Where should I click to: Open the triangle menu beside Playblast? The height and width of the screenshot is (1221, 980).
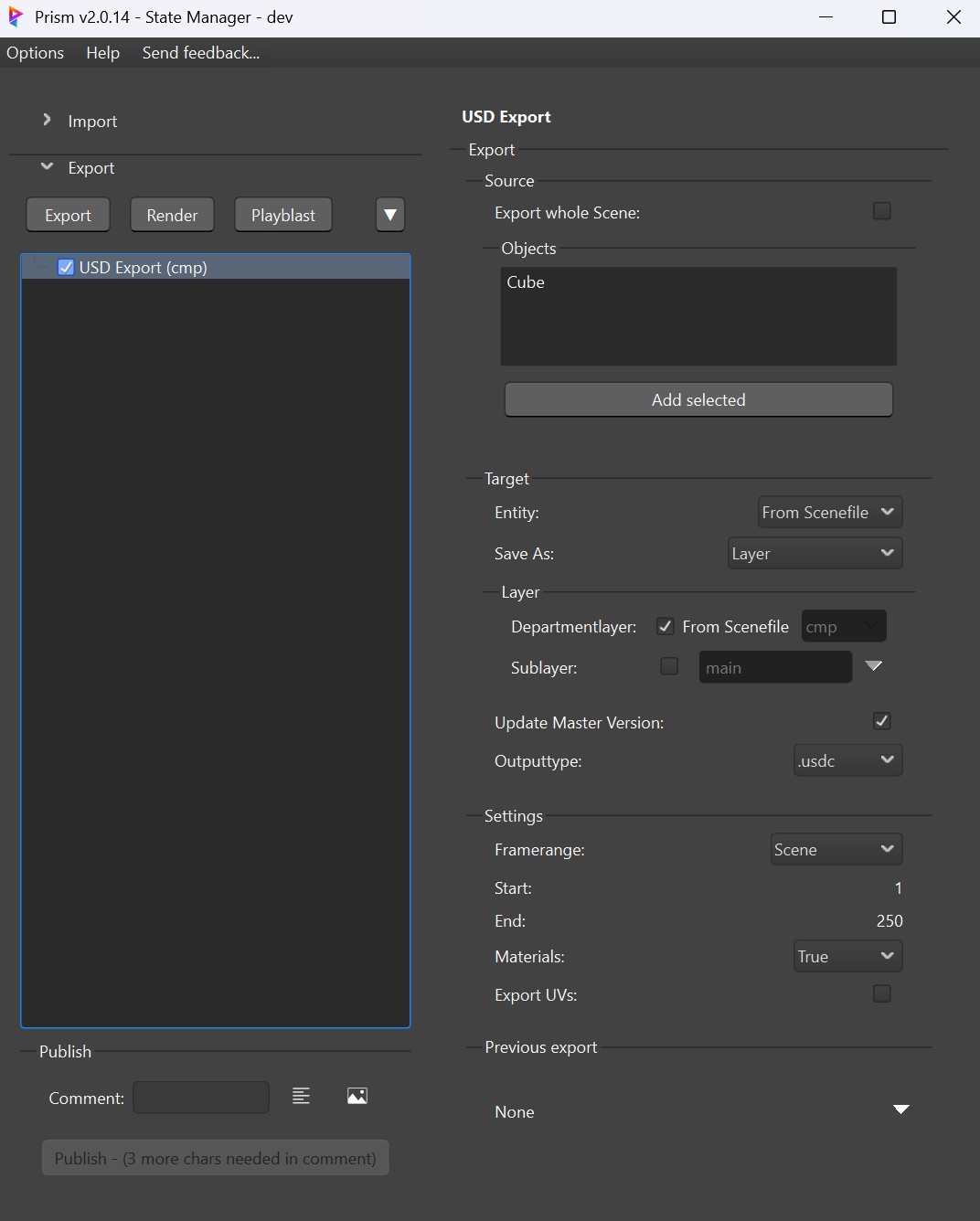pos(390,215)
